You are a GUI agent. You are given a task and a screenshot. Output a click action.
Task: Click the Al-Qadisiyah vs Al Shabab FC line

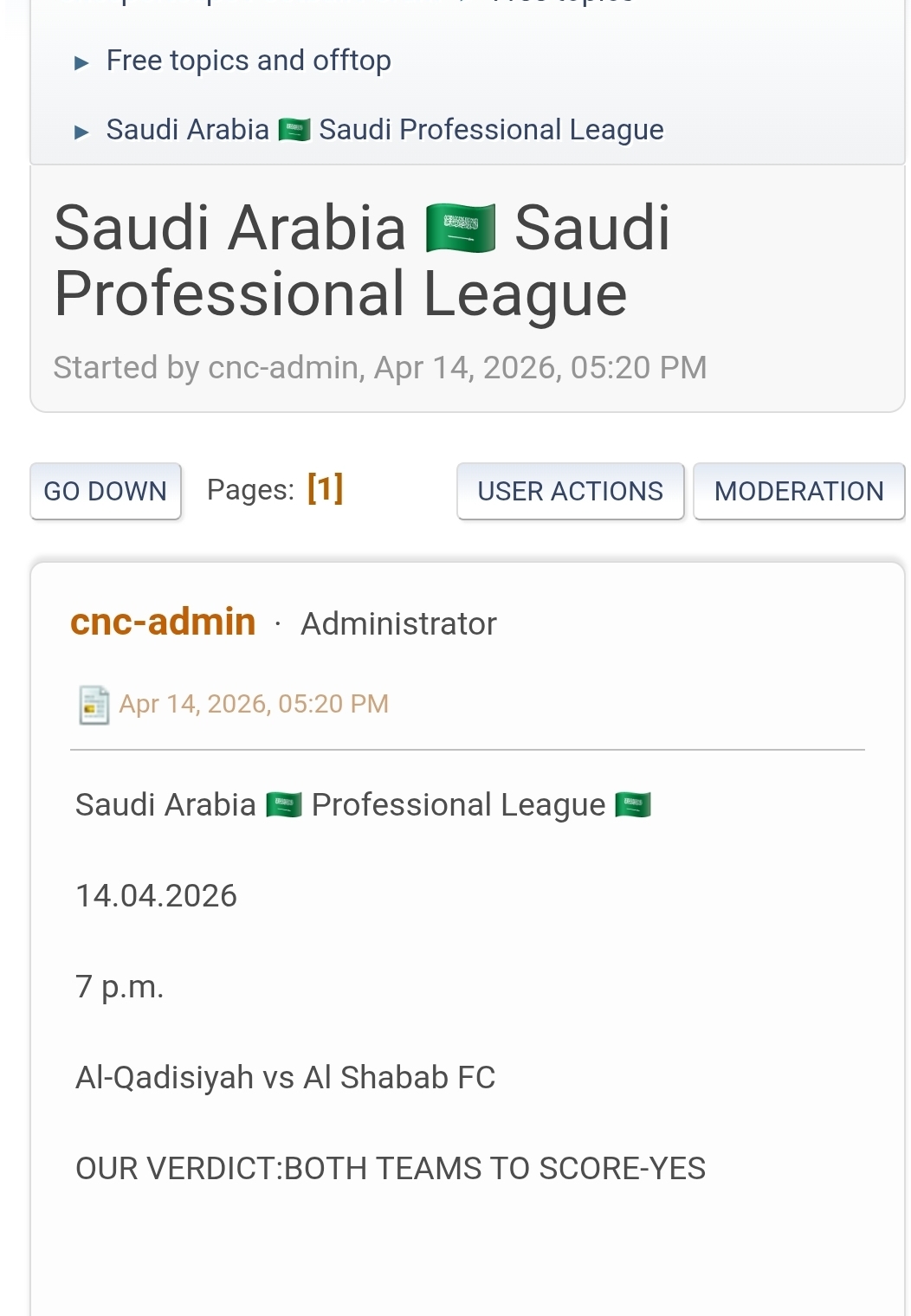pyautogui.click(x=286, y=1078)
